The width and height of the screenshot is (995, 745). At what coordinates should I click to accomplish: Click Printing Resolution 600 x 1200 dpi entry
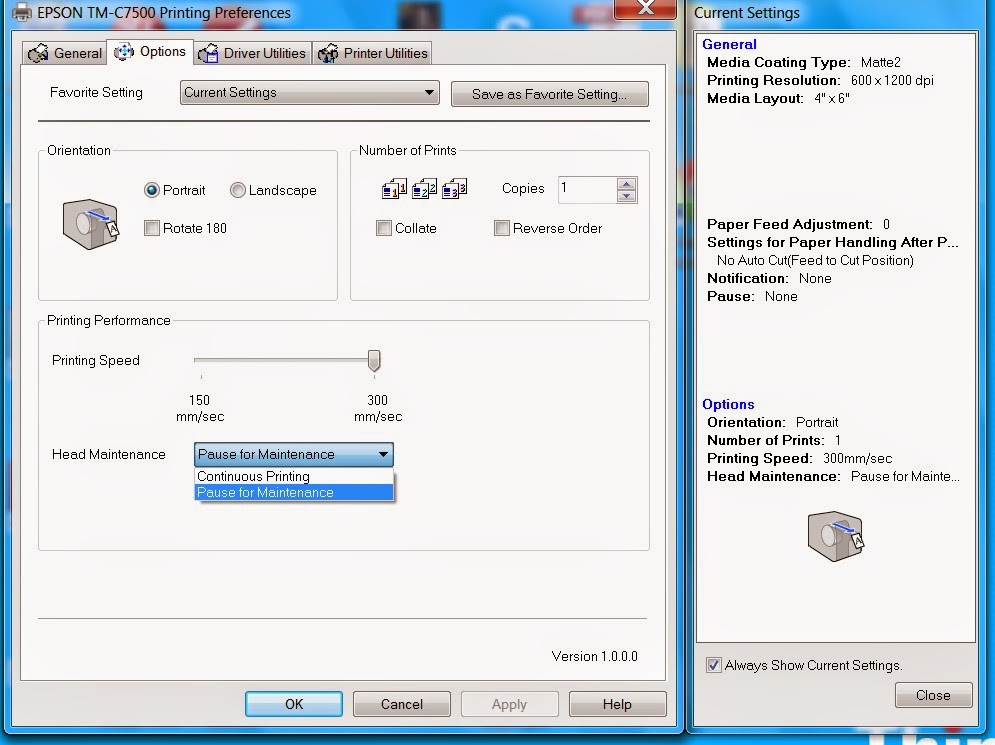point(820,80)
